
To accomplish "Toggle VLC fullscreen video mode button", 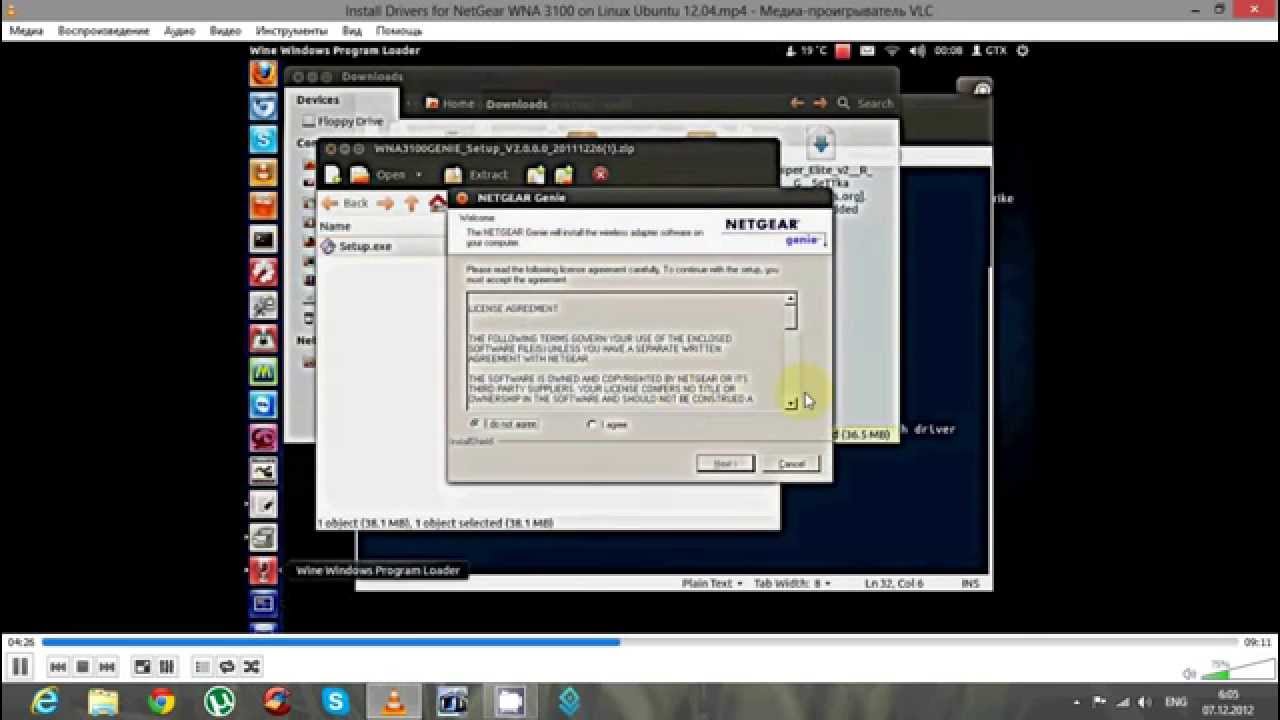I will (143, 667).
